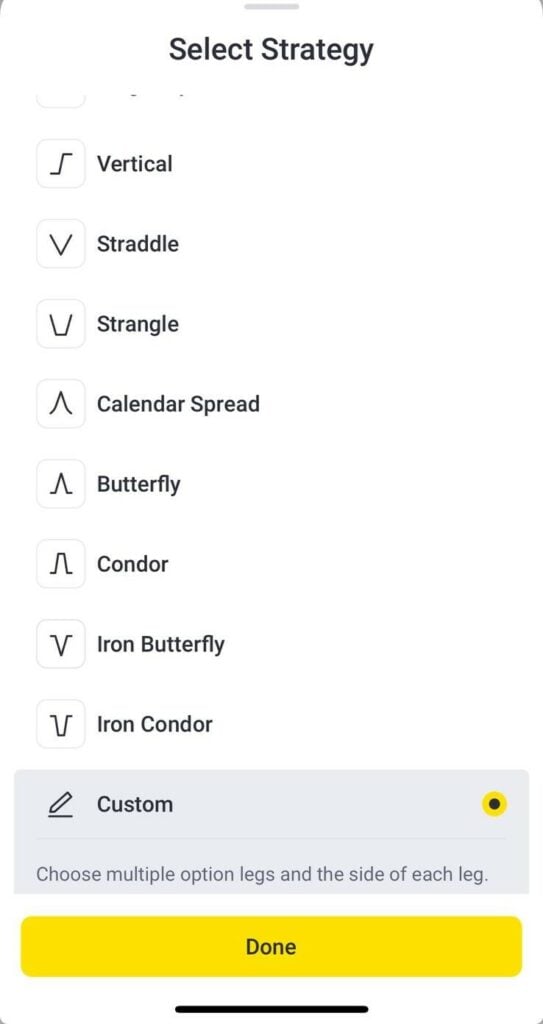Choose Butterfly strategy text

tap(139, 485)
